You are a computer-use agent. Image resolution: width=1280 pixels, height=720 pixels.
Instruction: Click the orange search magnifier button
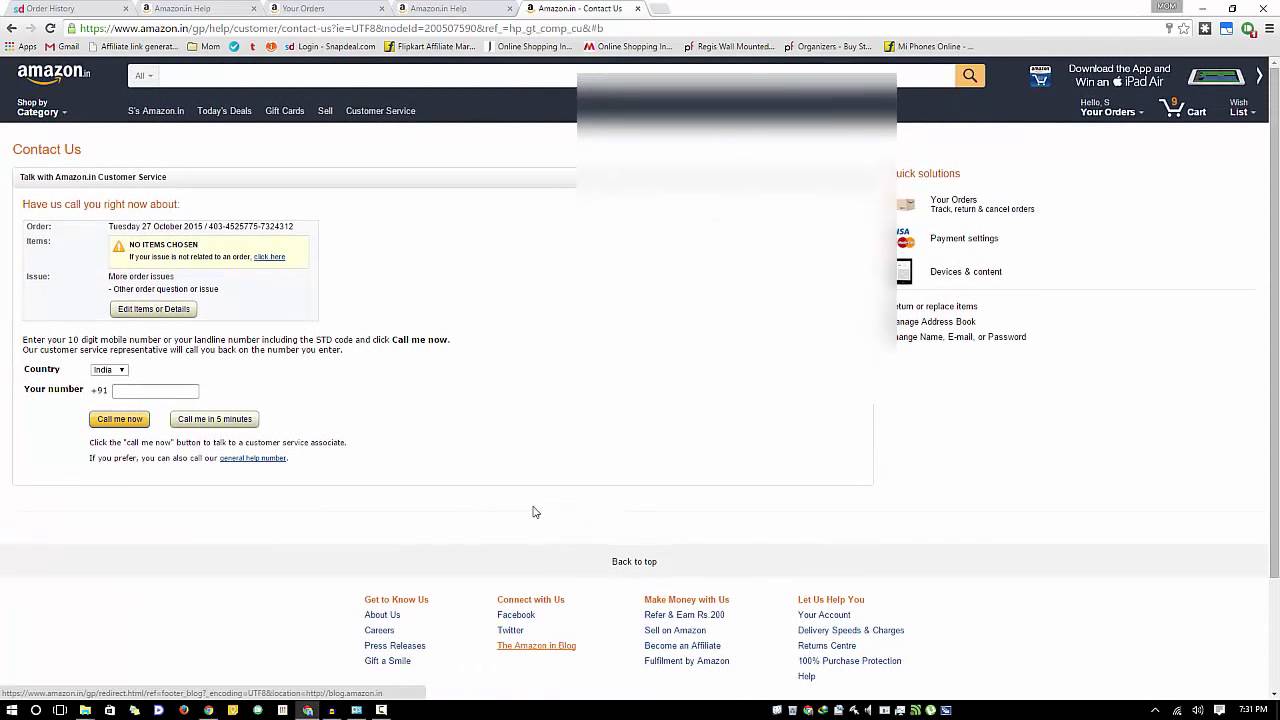[970, 75]
